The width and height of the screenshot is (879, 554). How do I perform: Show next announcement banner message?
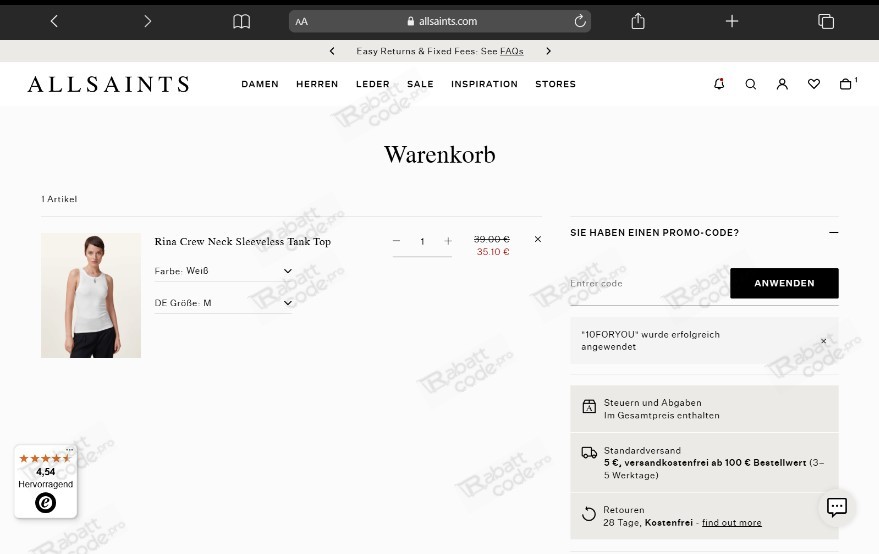pyautogui.click(x=548, y=51)
